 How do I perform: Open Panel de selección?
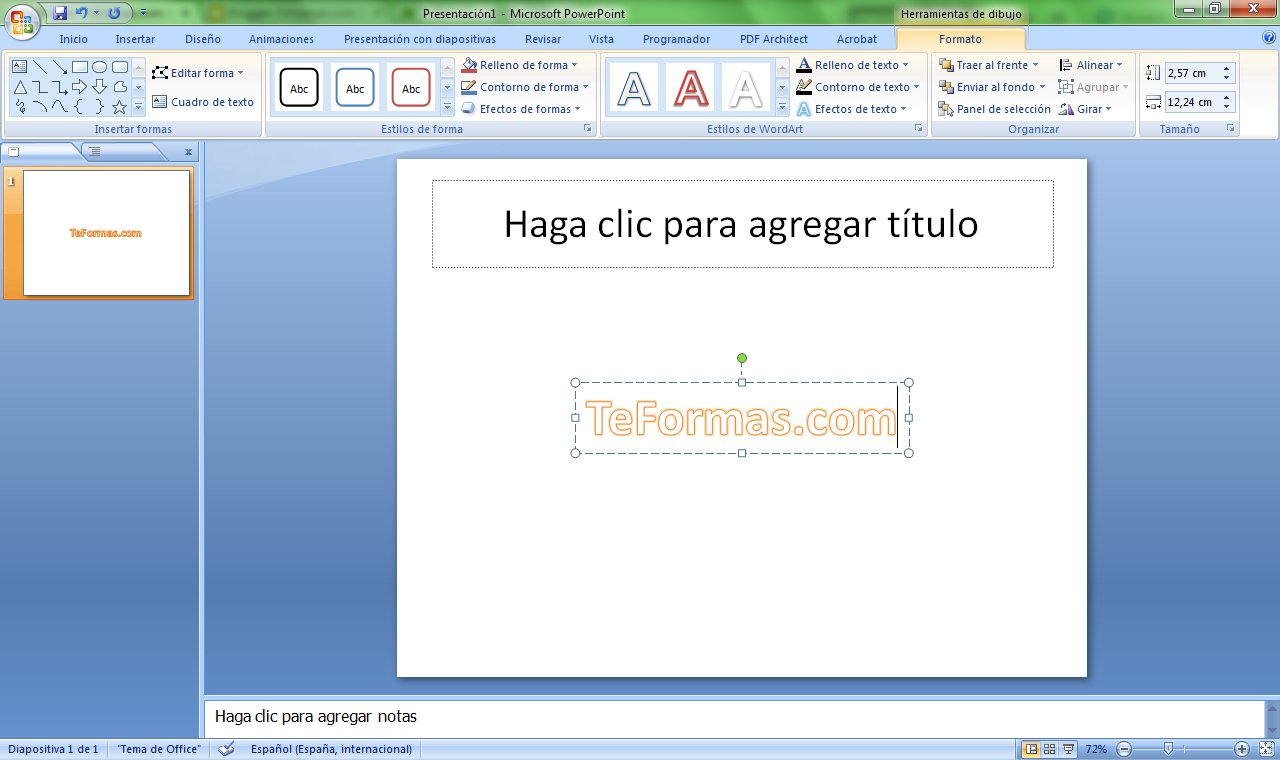[995, 109]
